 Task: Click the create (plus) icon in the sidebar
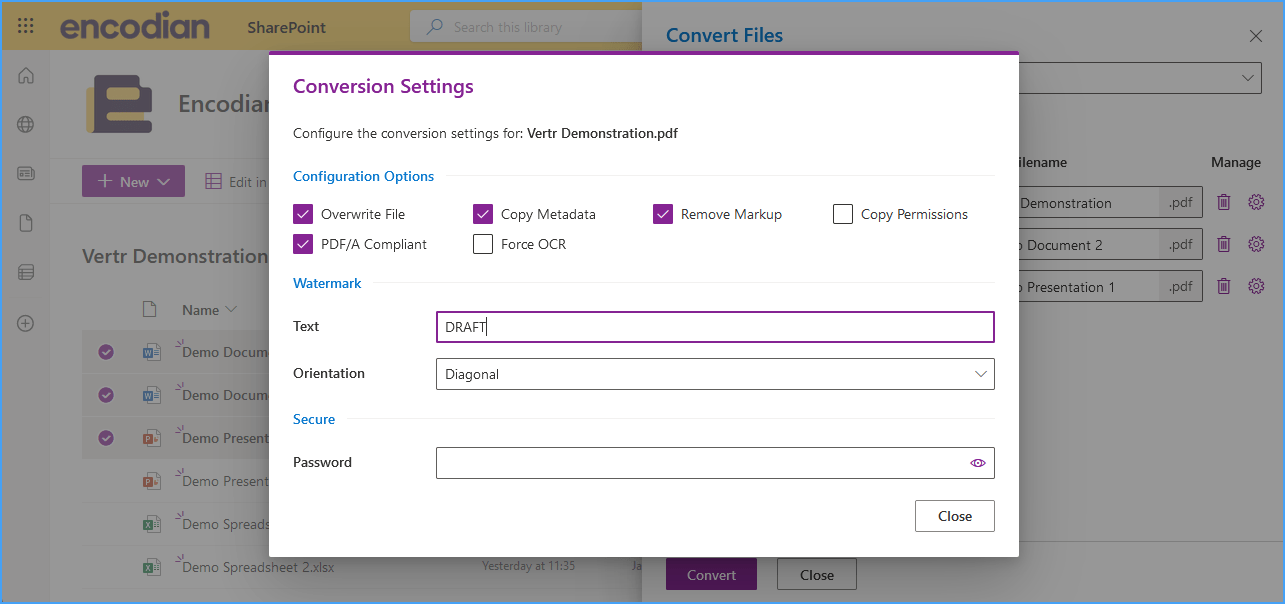pos(25,323)
